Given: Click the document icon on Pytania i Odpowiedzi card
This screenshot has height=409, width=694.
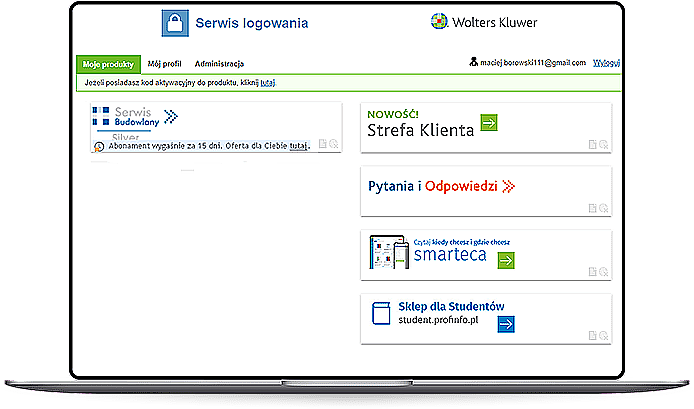Looking at the screenshot, I should [x=593, y=208].
